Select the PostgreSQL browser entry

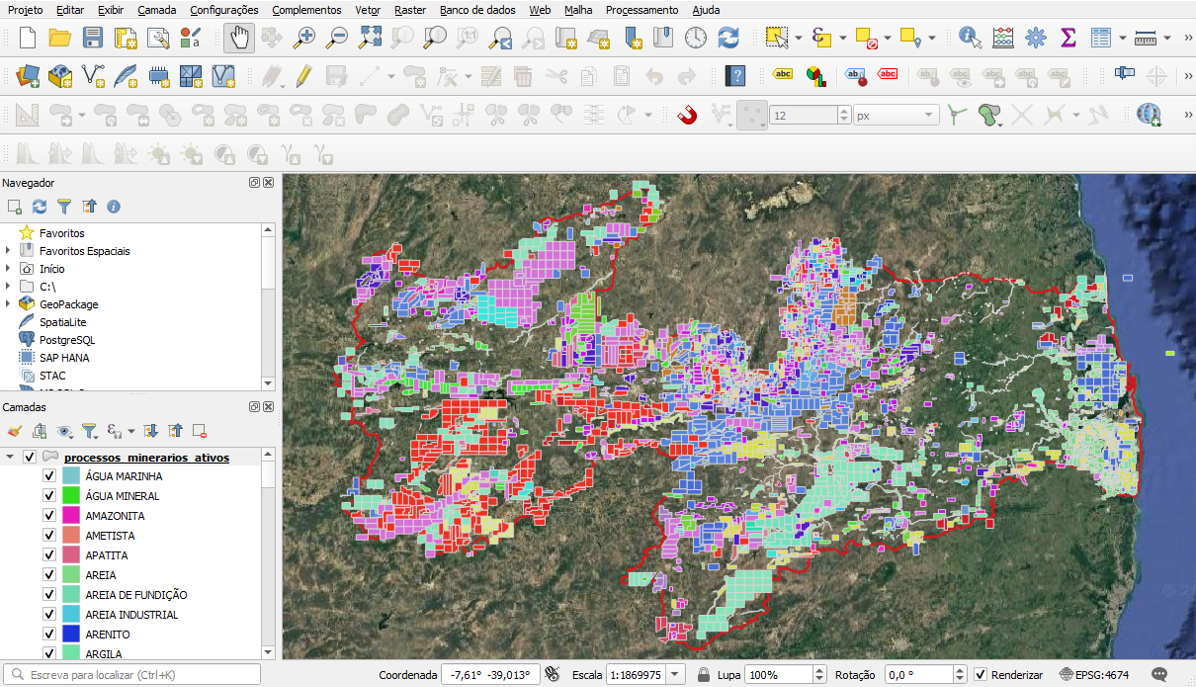click(x=67, y=340)
